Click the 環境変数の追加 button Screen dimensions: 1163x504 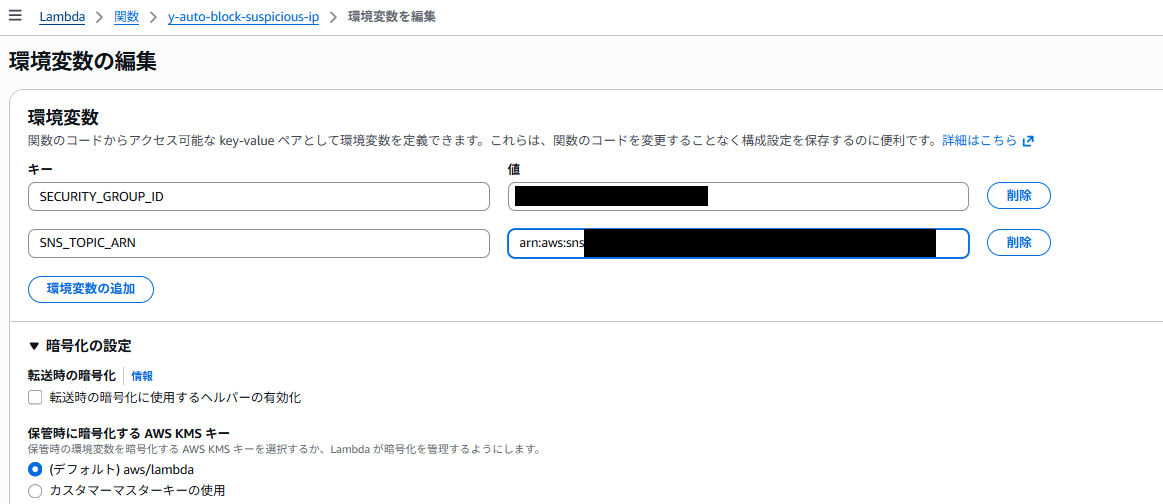pos(90,289)
